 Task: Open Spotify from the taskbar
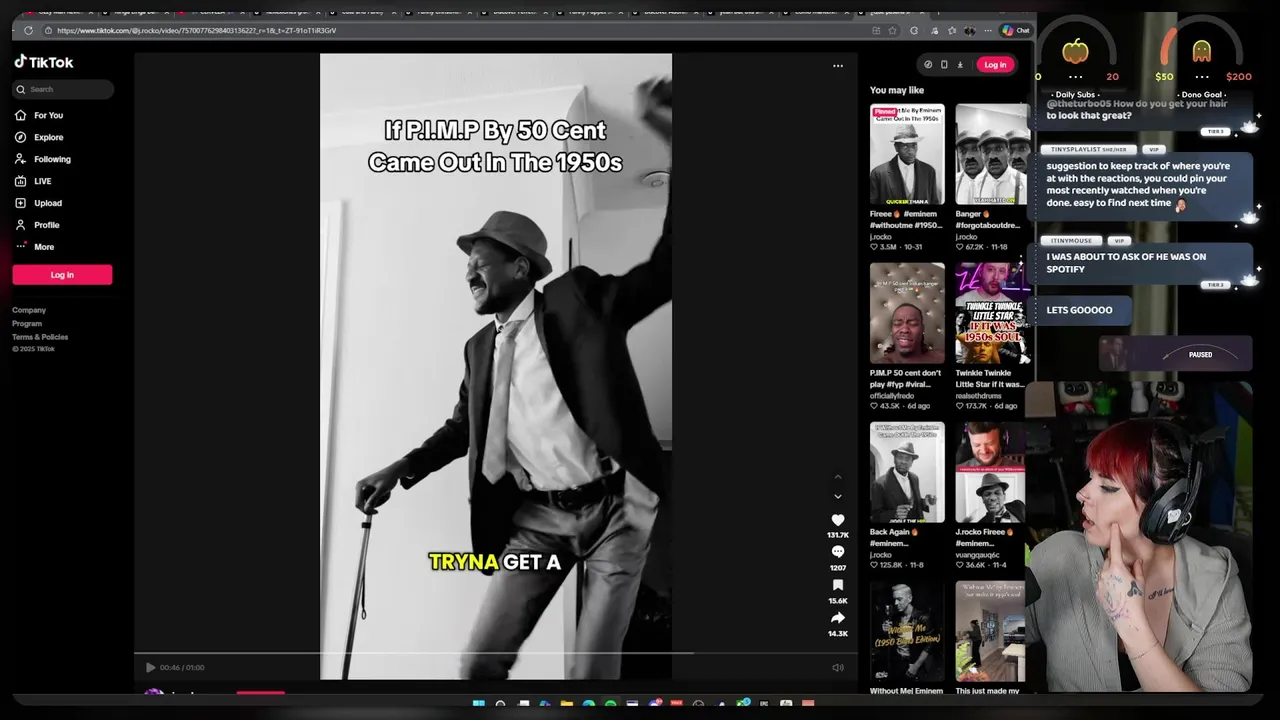[611, 703]
